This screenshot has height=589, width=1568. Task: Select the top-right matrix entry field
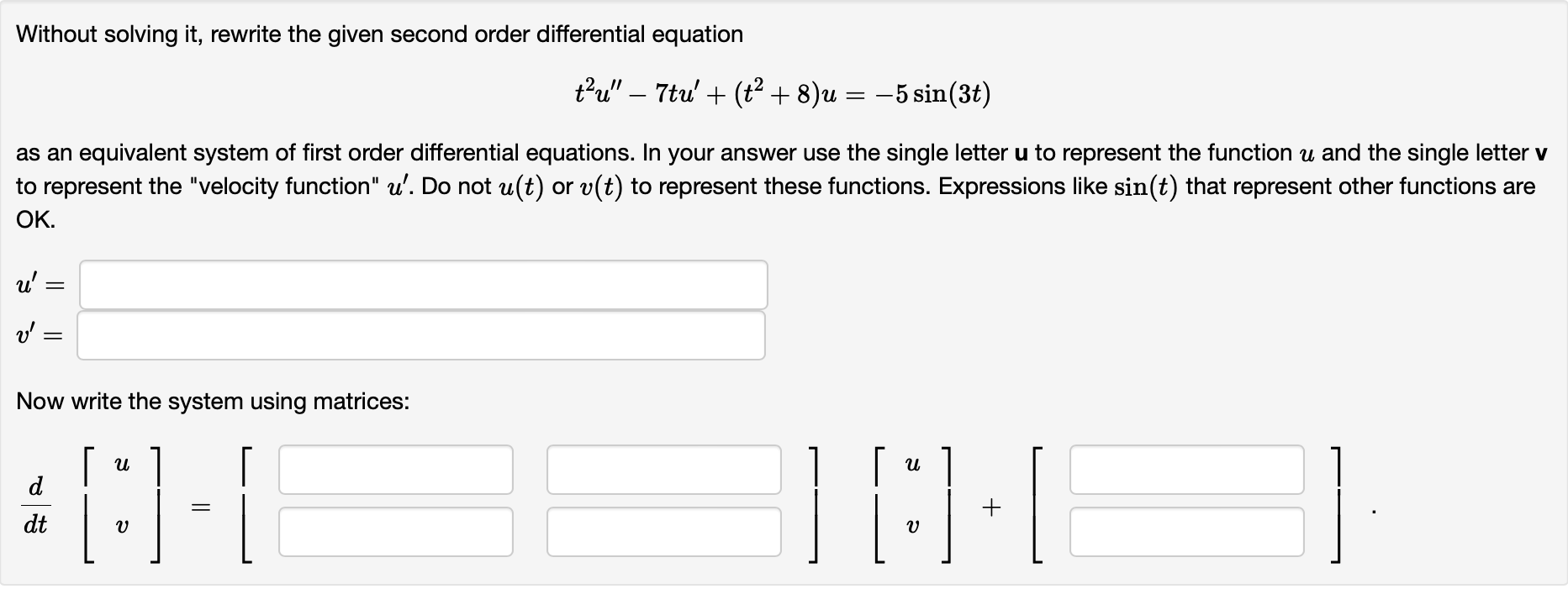(x=663, y=470)
